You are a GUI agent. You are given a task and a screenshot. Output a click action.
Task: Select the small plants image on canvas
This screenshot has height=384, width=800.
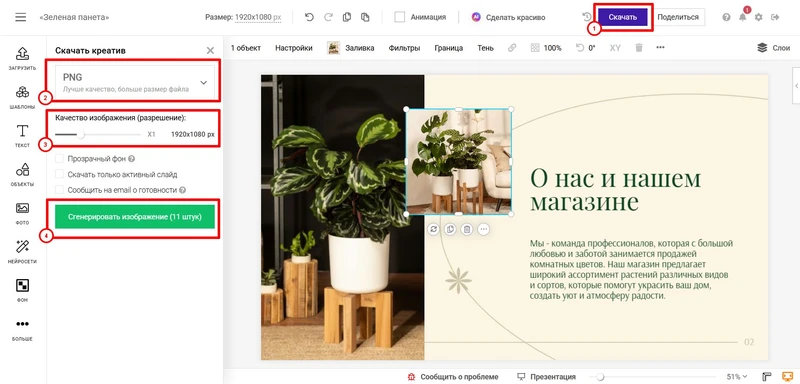click(x=459, y=161)
